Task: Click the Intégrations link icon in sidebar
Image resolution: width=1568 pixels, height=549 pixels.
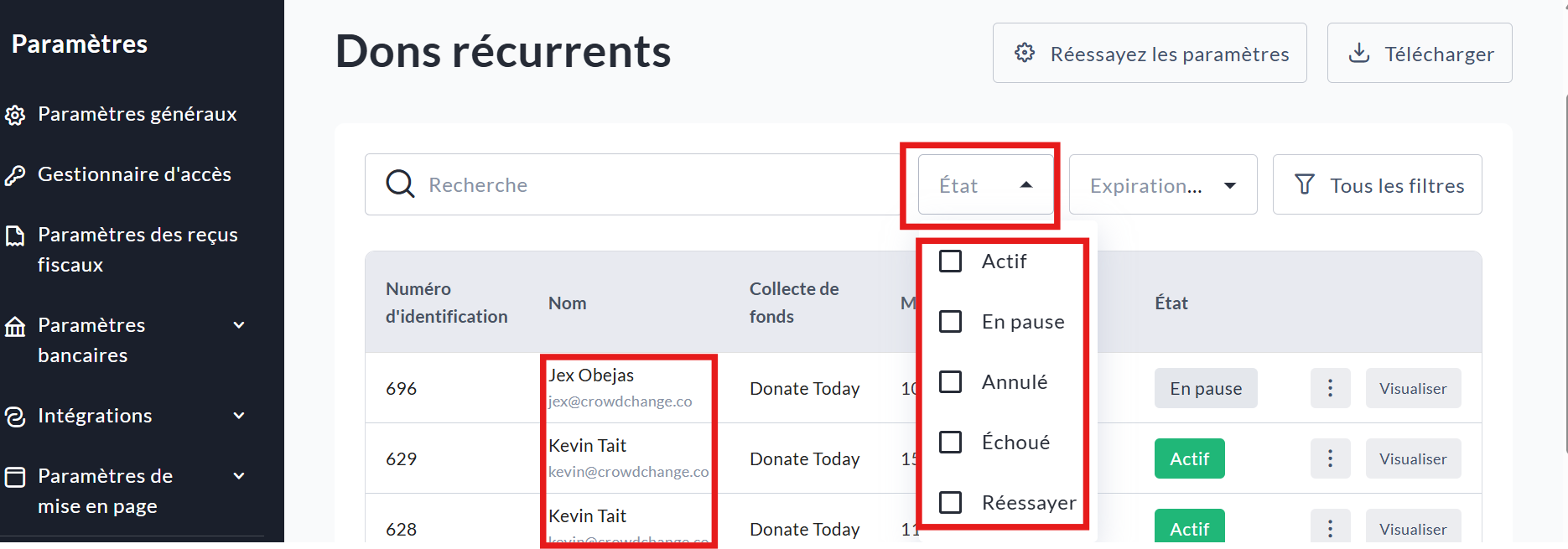Action: [x=15, y=417]
